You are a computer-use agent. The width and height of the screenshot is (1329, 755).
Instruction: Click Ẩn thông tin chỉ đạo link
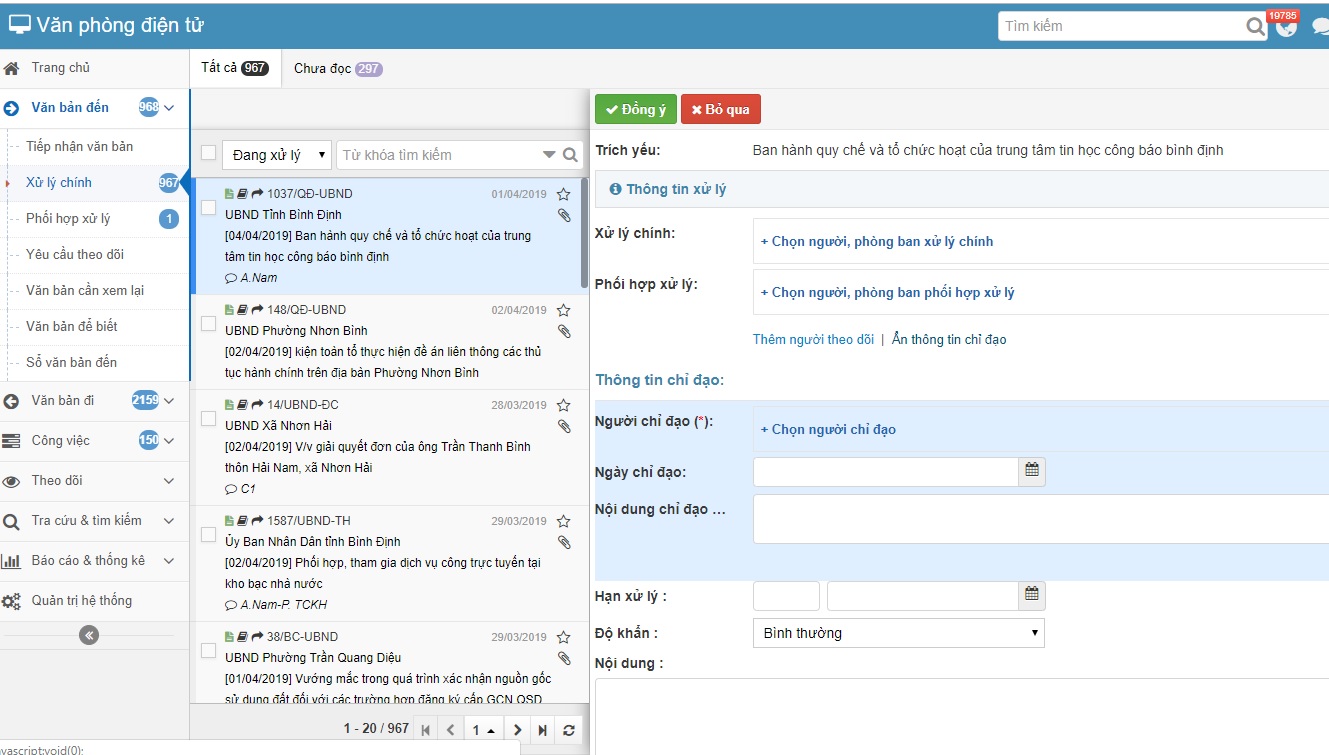949,339
